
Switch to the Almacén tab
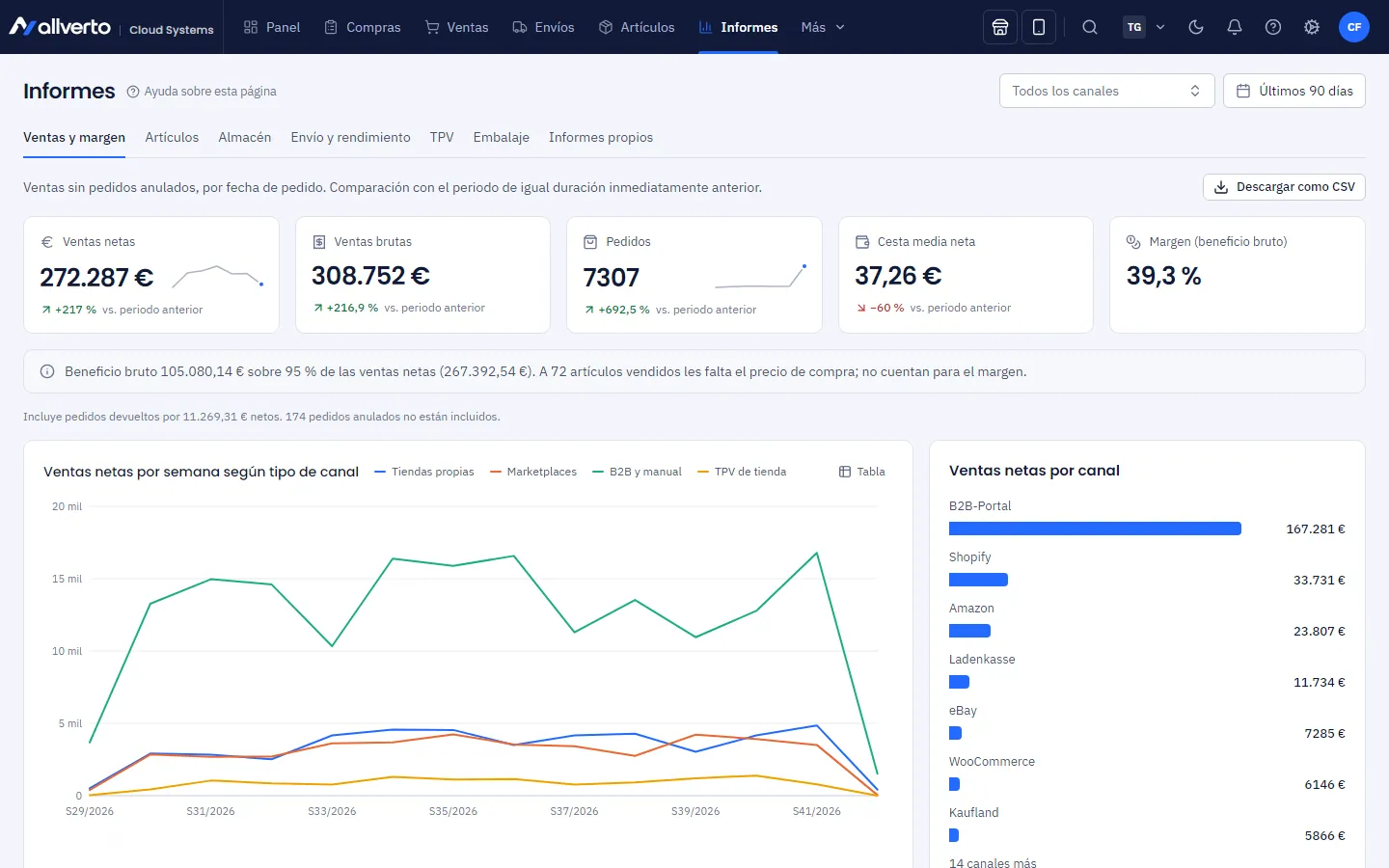point(245,138)
